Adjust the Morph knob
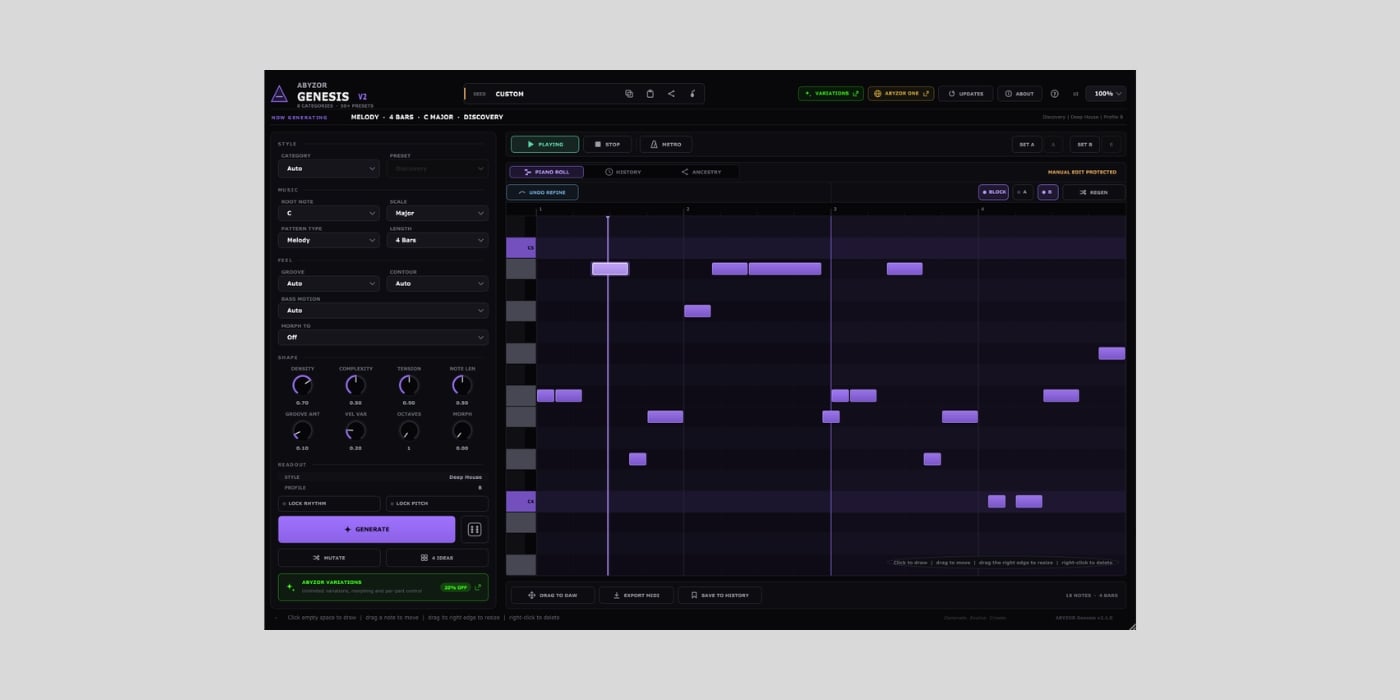 click(x=462, y=431)
